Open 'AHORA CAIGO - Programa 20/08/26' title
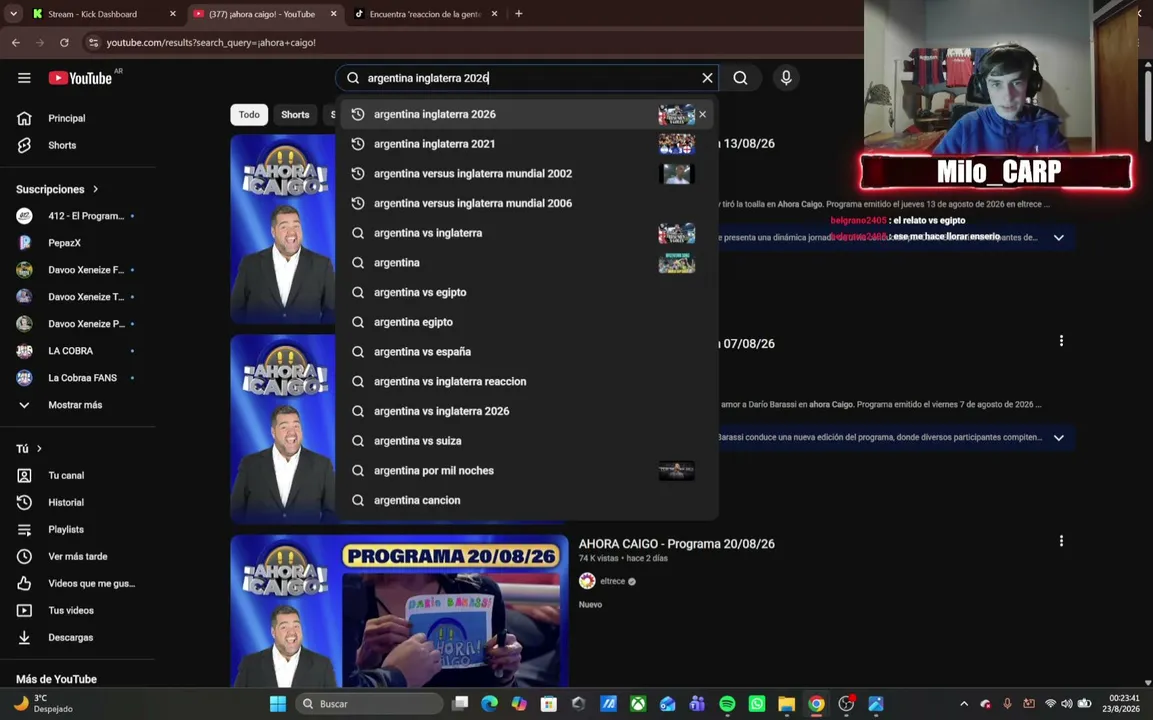Viewport: 1153px width, 720px height. click(x=677, y=544)
